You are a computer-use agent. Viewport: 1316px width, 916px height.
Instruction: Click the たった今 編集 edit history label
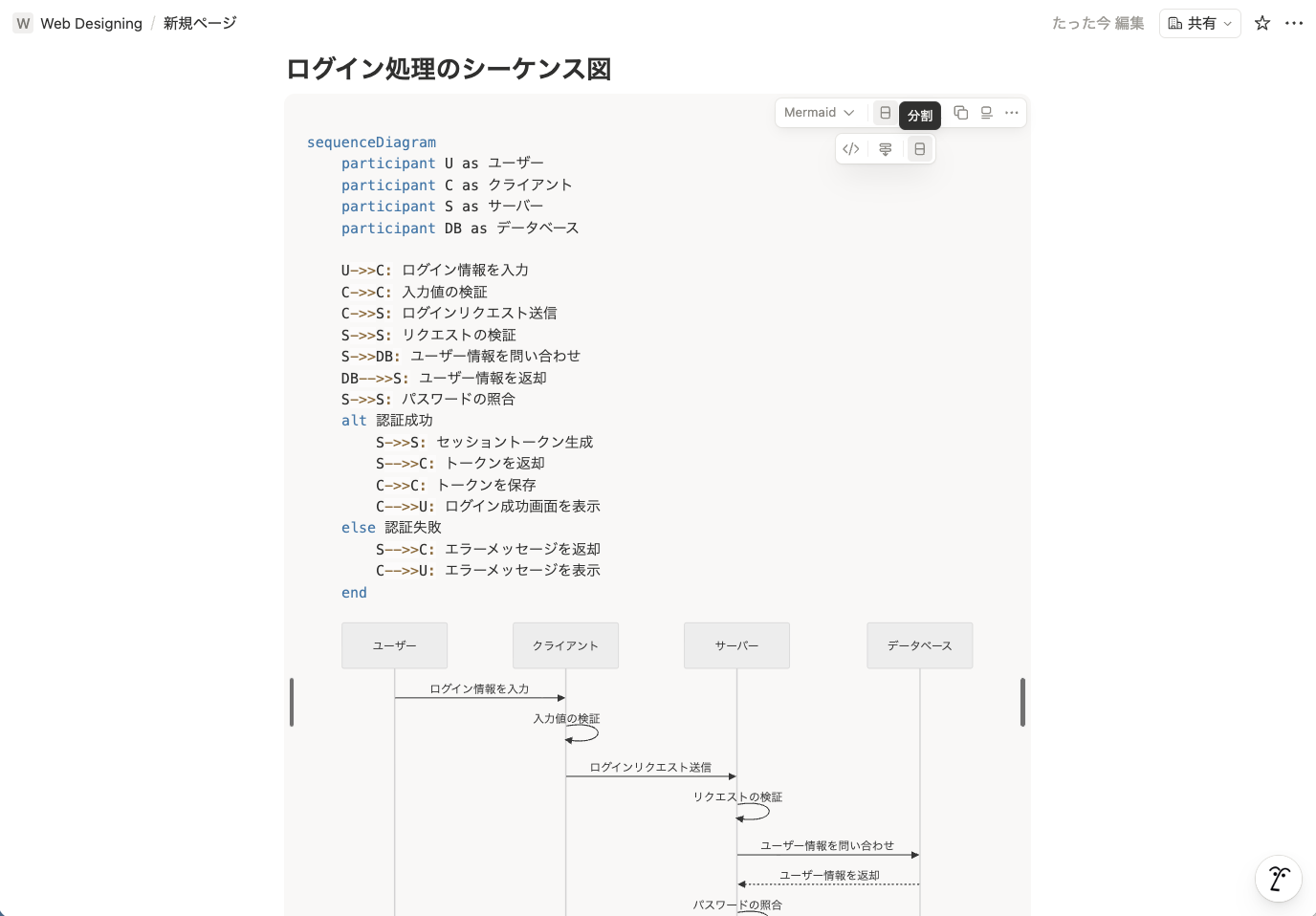1097,23
